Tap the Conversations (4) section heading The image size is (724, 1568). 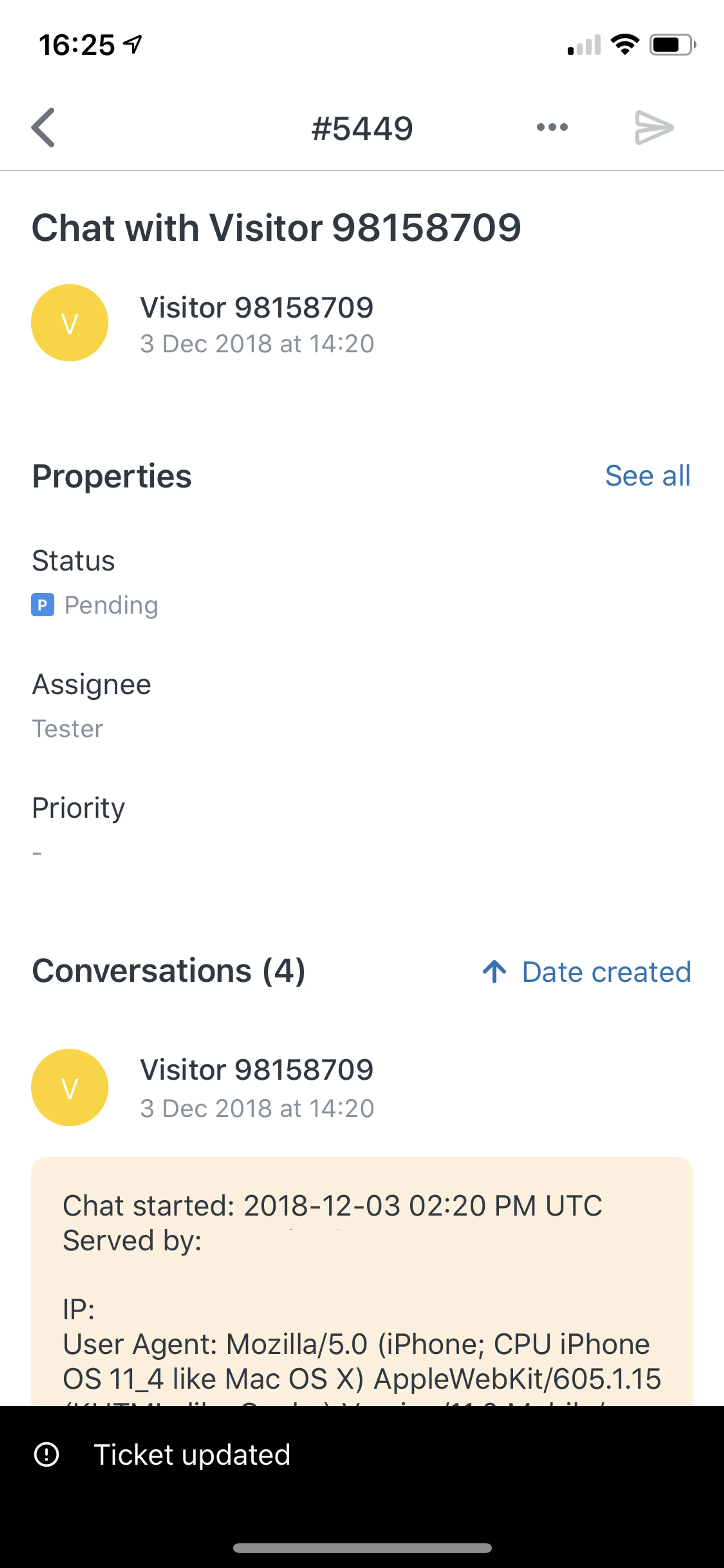tap(169, 970)
